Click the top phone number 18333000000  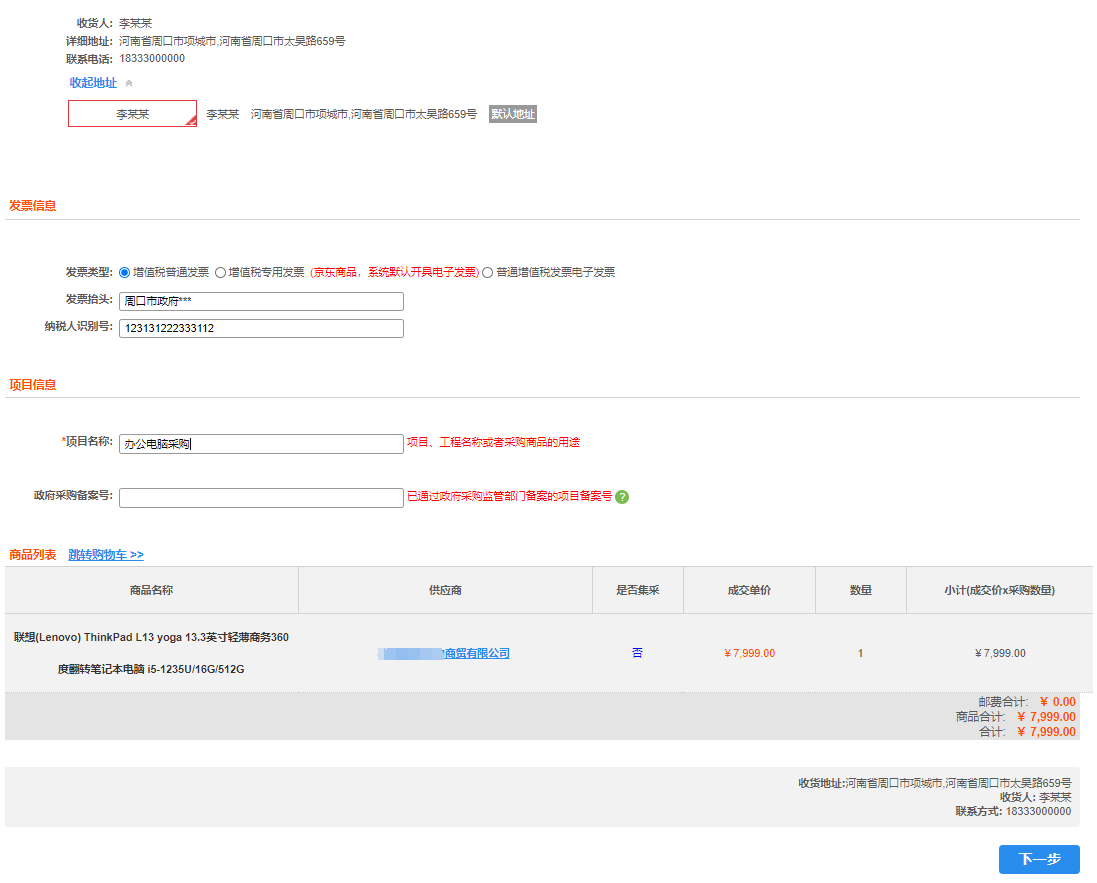click(152, 59)
